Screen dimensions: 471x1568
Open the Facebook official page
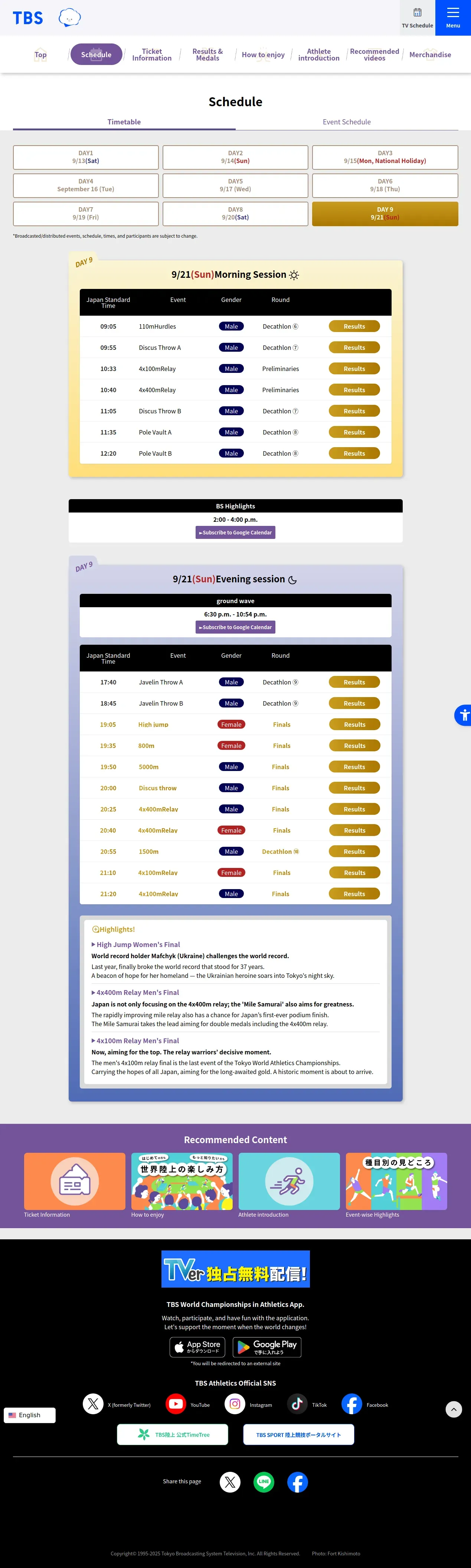pos(352,1404)
